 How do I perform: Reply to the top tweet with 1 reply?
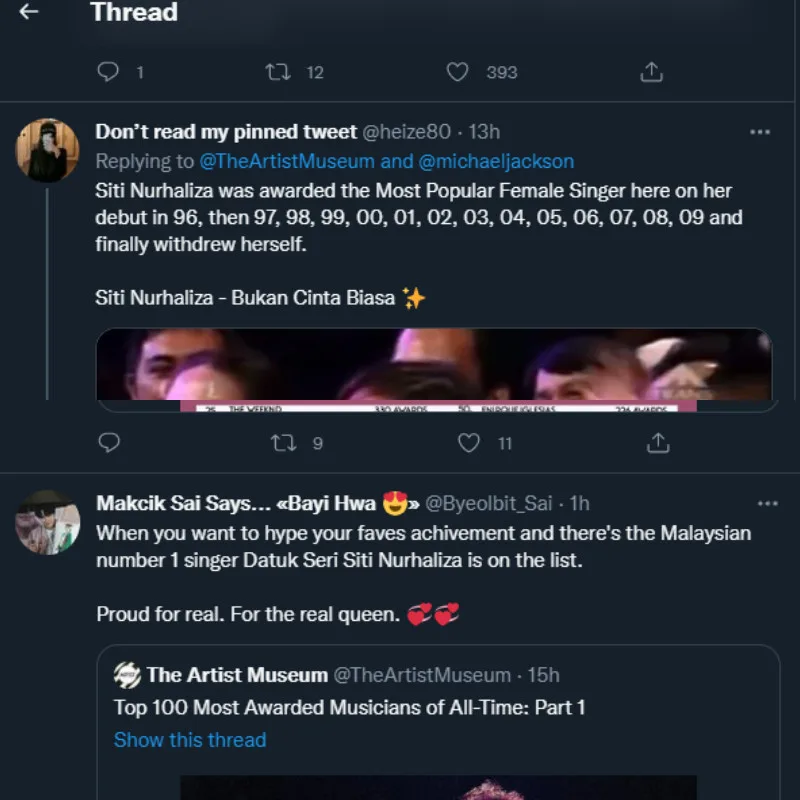click(109, 72)
